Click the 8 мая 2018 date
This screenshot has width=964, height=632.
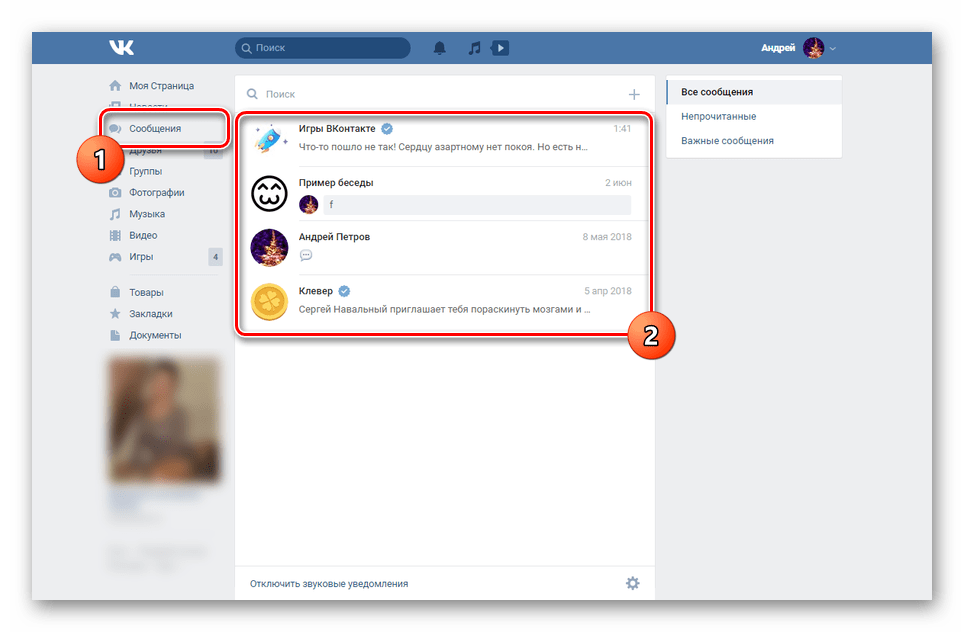coord(607,237)
